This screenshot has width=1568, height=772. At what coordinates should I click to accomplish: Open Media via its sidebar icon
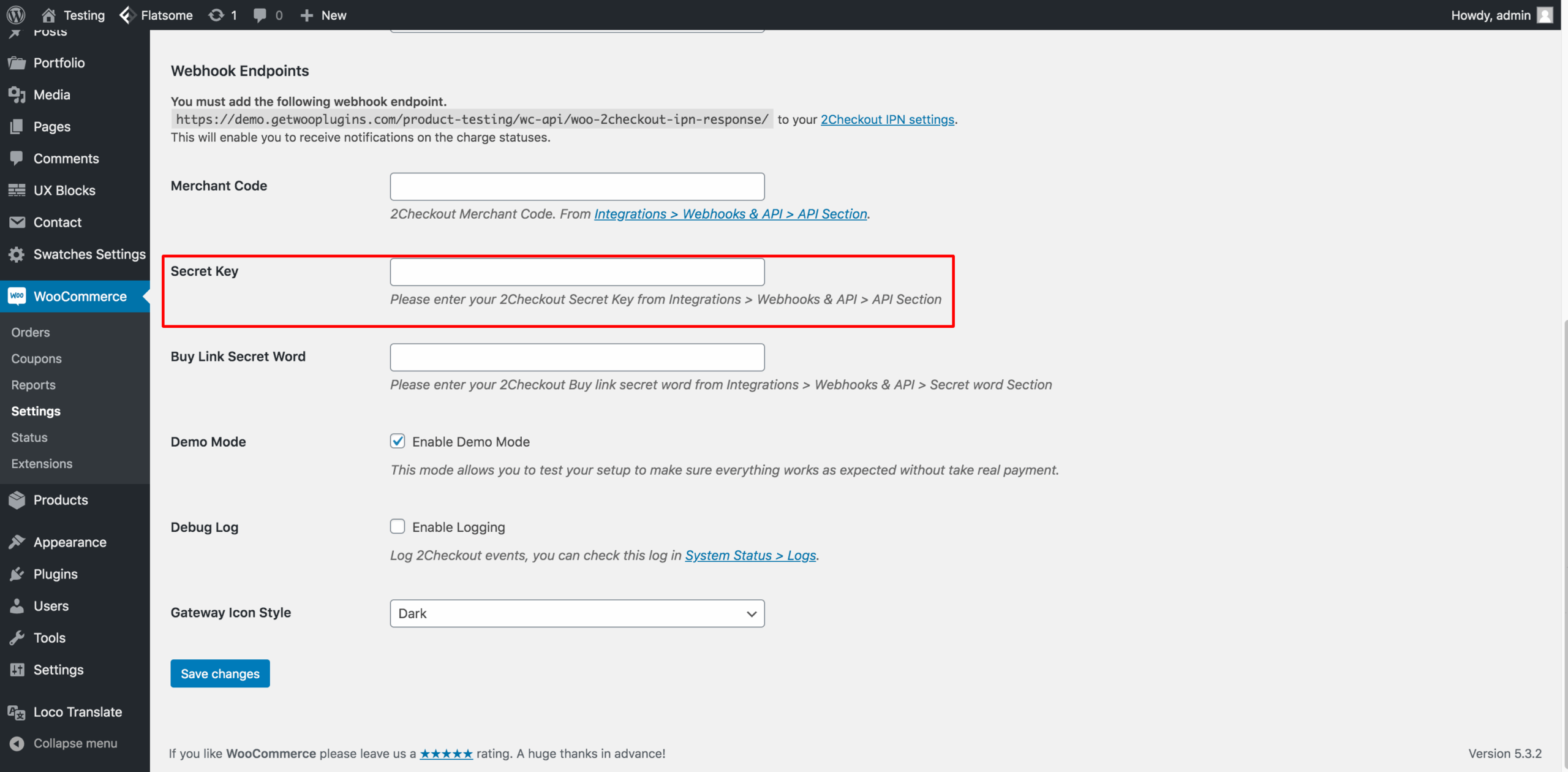pyautogui.click(x=17, y=94)
